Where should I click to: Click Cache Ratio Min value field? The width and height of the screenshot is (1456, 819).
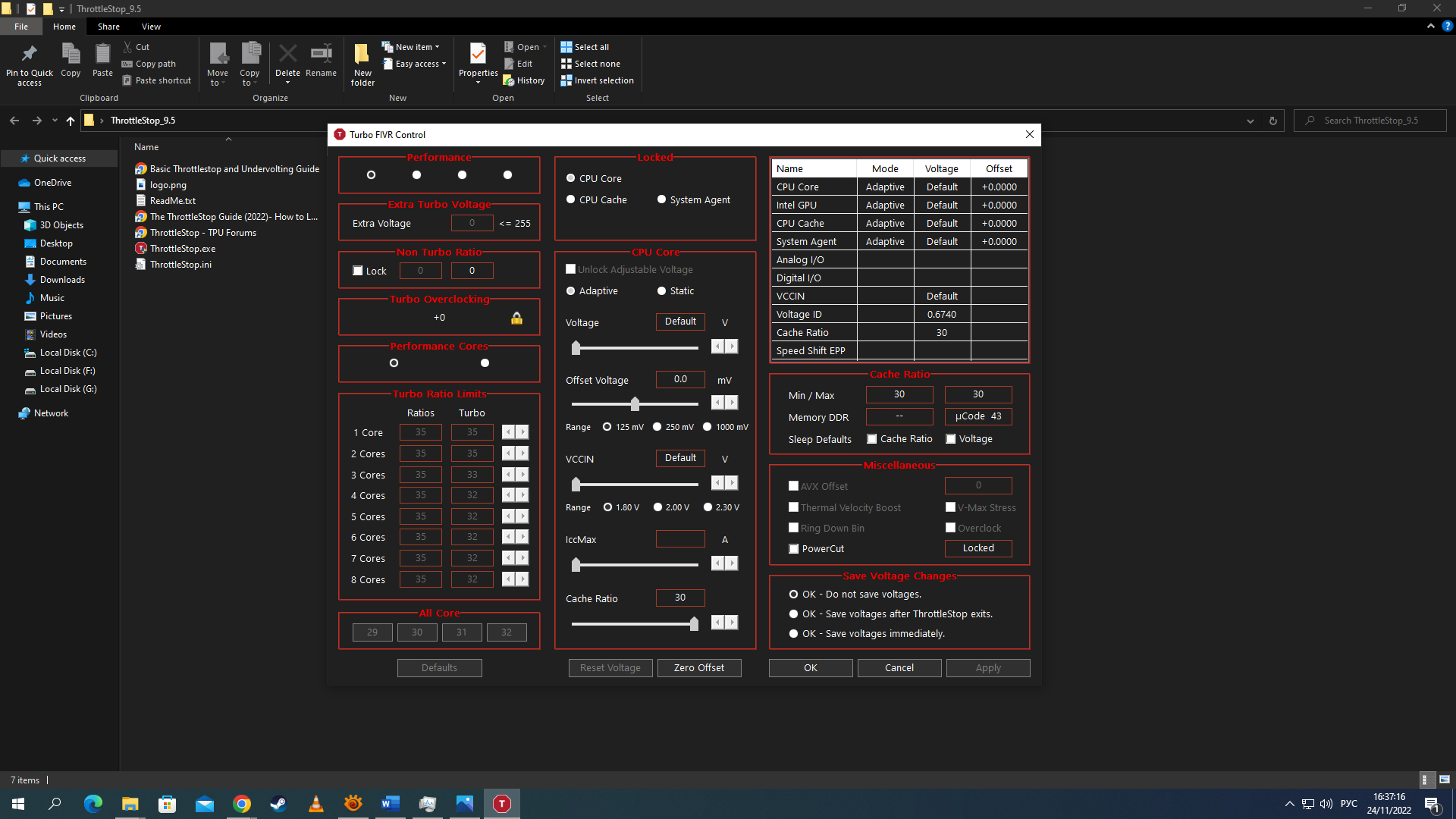click(899, 394)
